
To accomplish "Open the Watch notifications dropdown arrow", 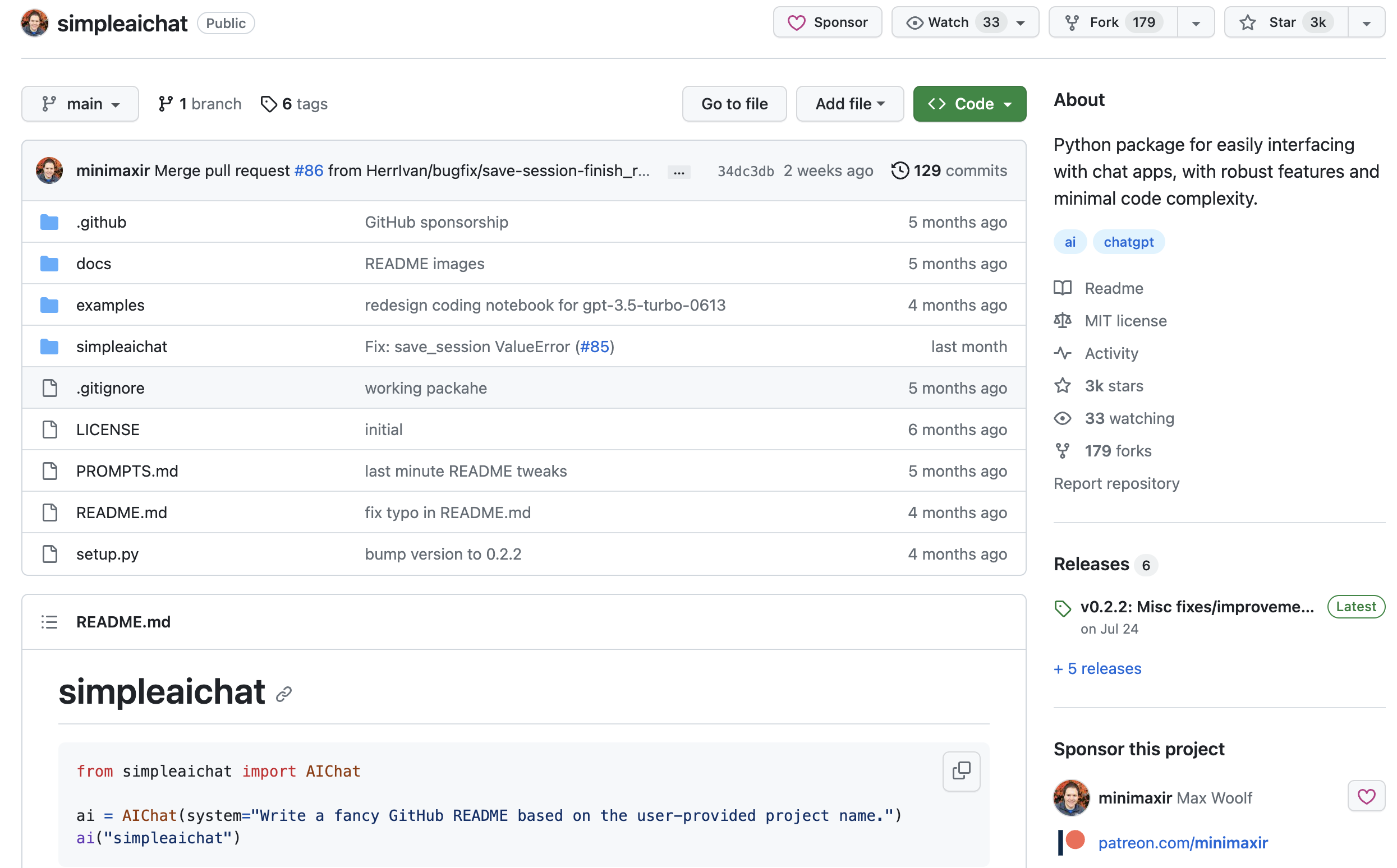I will pyautogui.click(x=1021, y=23).
